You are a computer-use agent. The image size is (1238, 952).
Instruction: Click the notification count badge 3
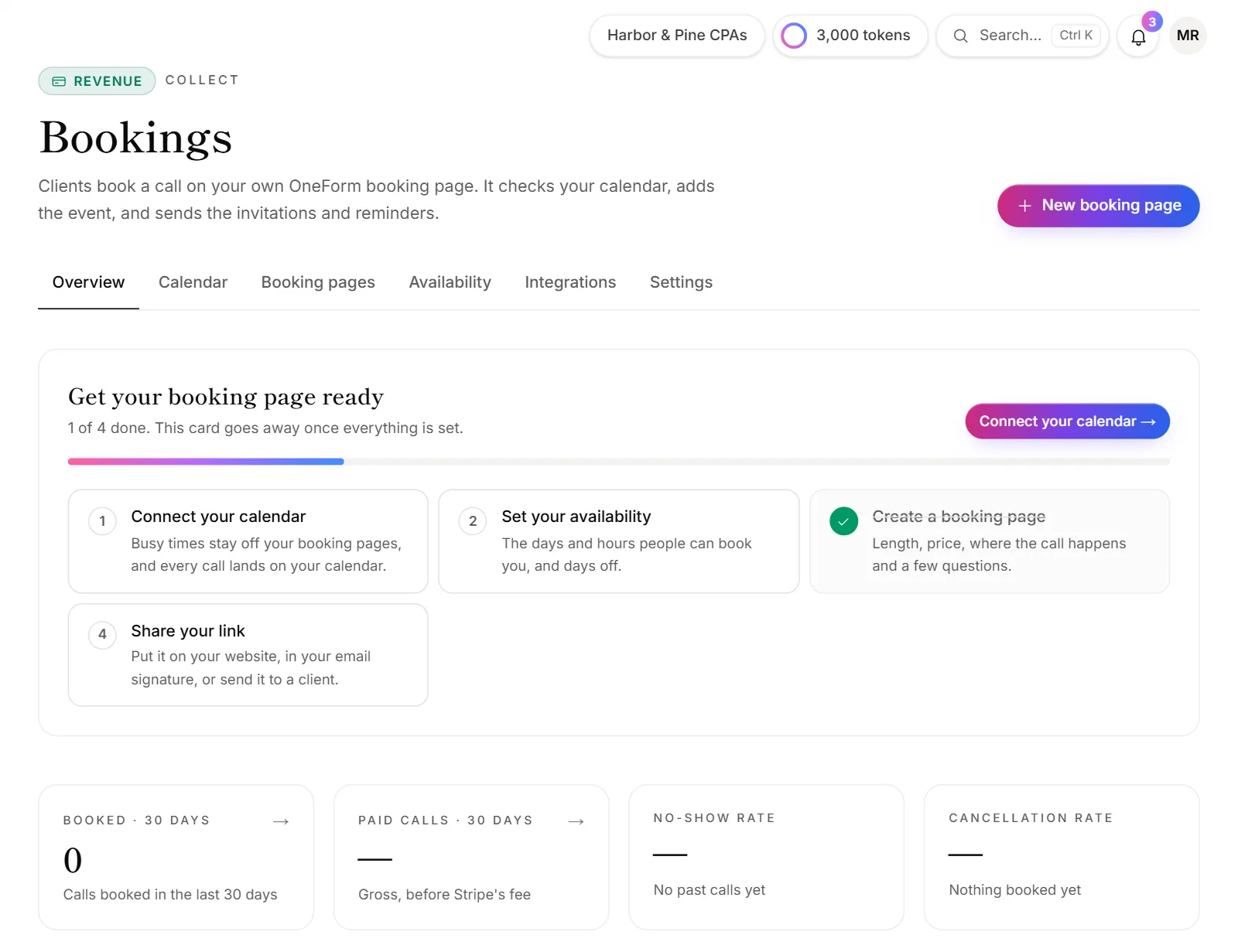tap(1152, 22)
